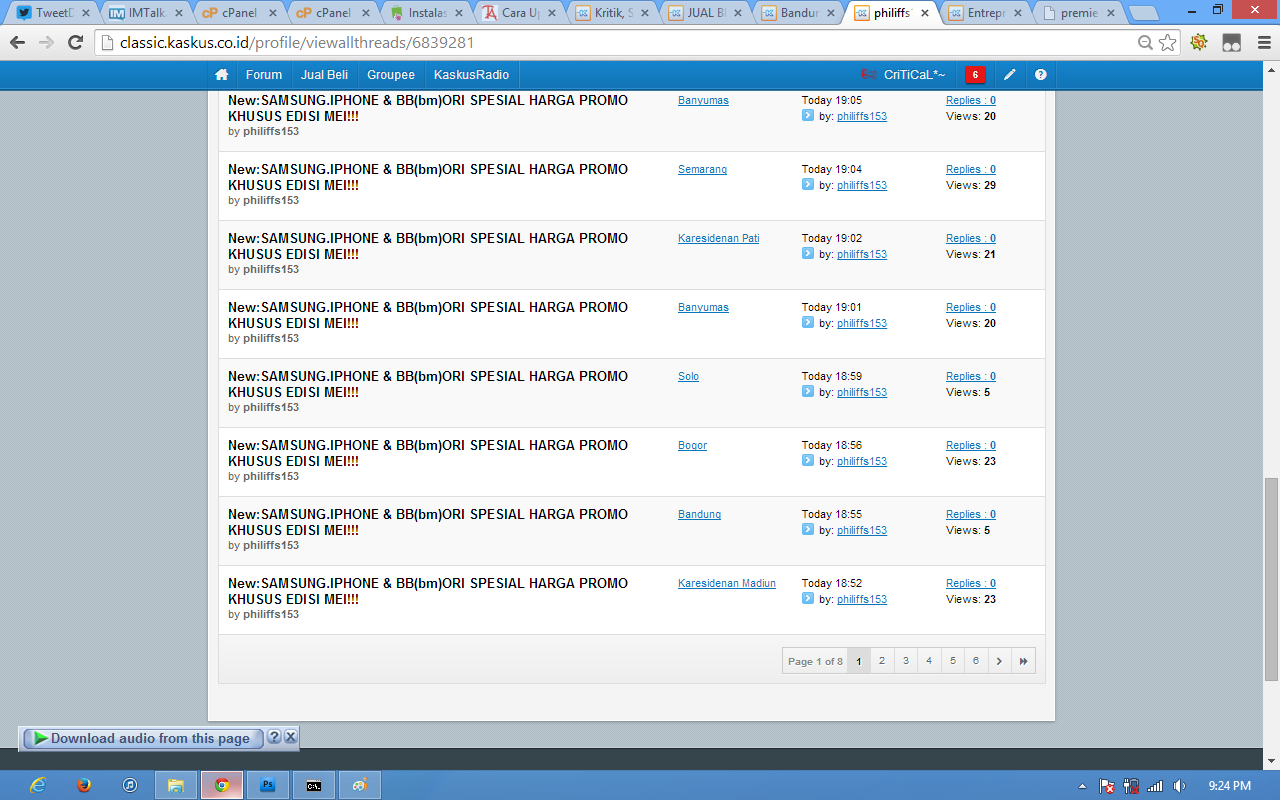Open Bandung subforum link
1280x800 pixels.
699,514
